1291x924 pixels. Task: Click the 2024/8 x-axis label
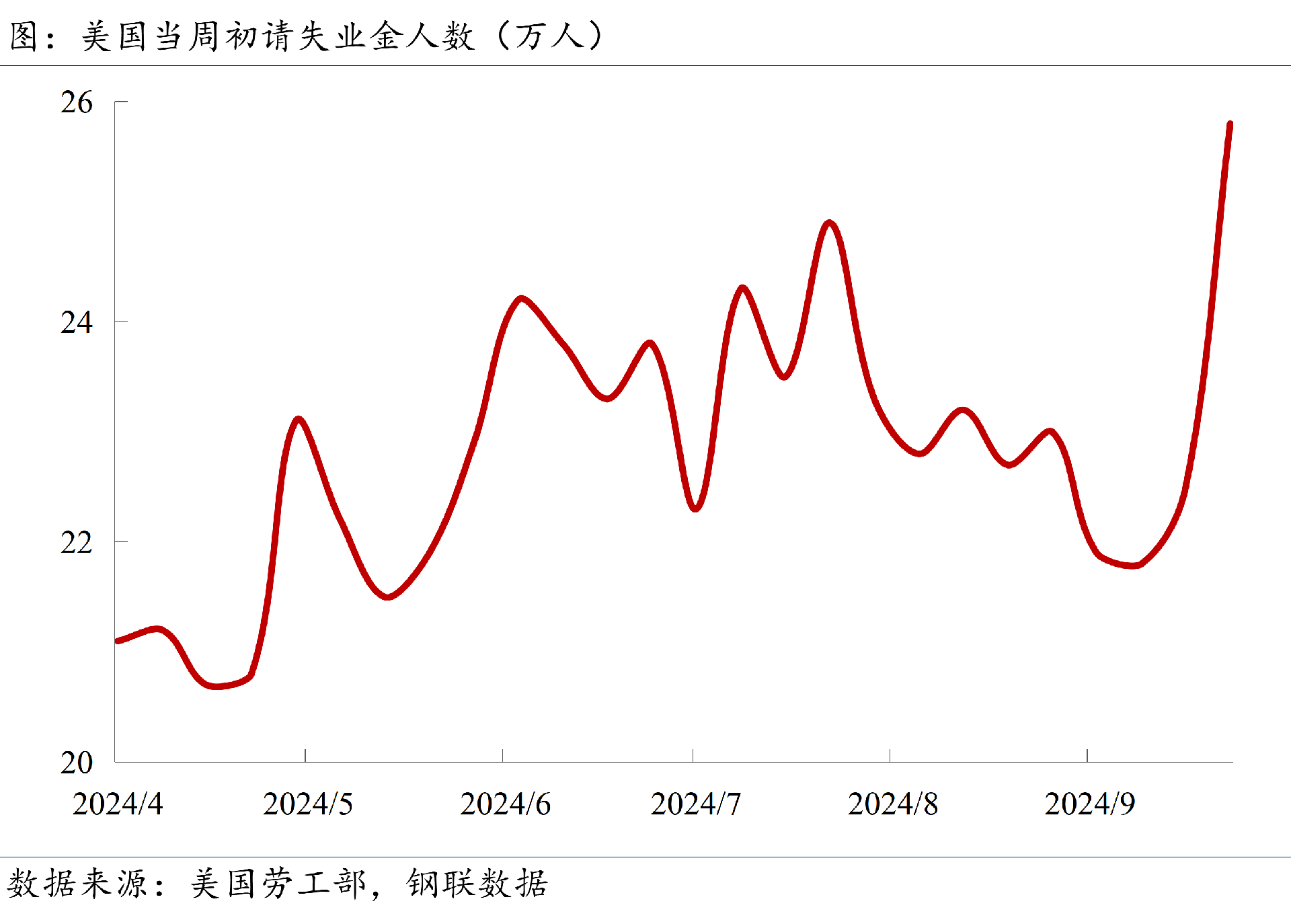tap(892, 804)
